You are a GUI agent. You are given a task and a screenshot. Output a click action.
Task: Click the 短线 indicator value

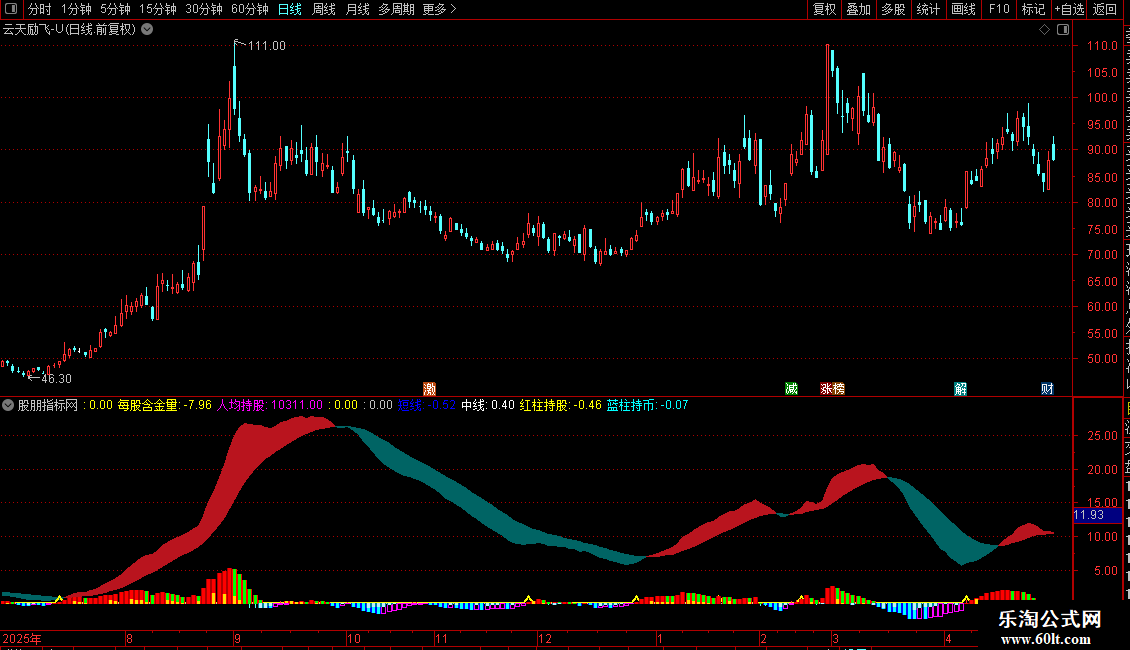click(427, 405)
